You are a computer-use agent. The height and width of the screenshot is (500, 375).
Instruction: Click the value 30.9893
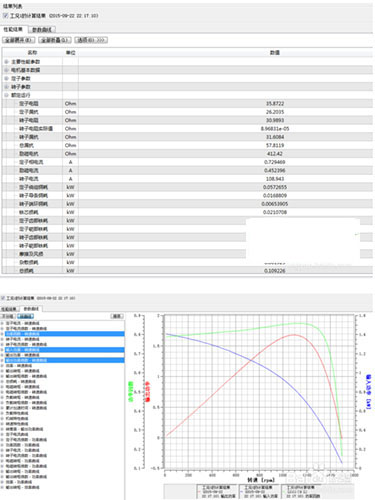[x=275, y=120]
